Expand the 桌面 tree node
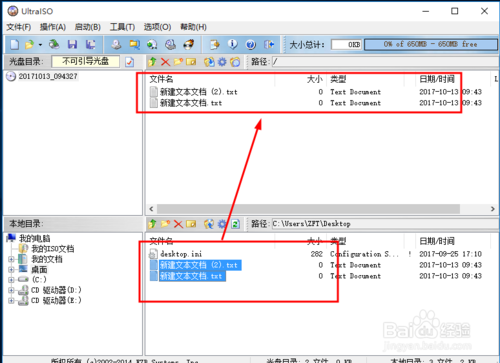 click(x=11, y=269)
